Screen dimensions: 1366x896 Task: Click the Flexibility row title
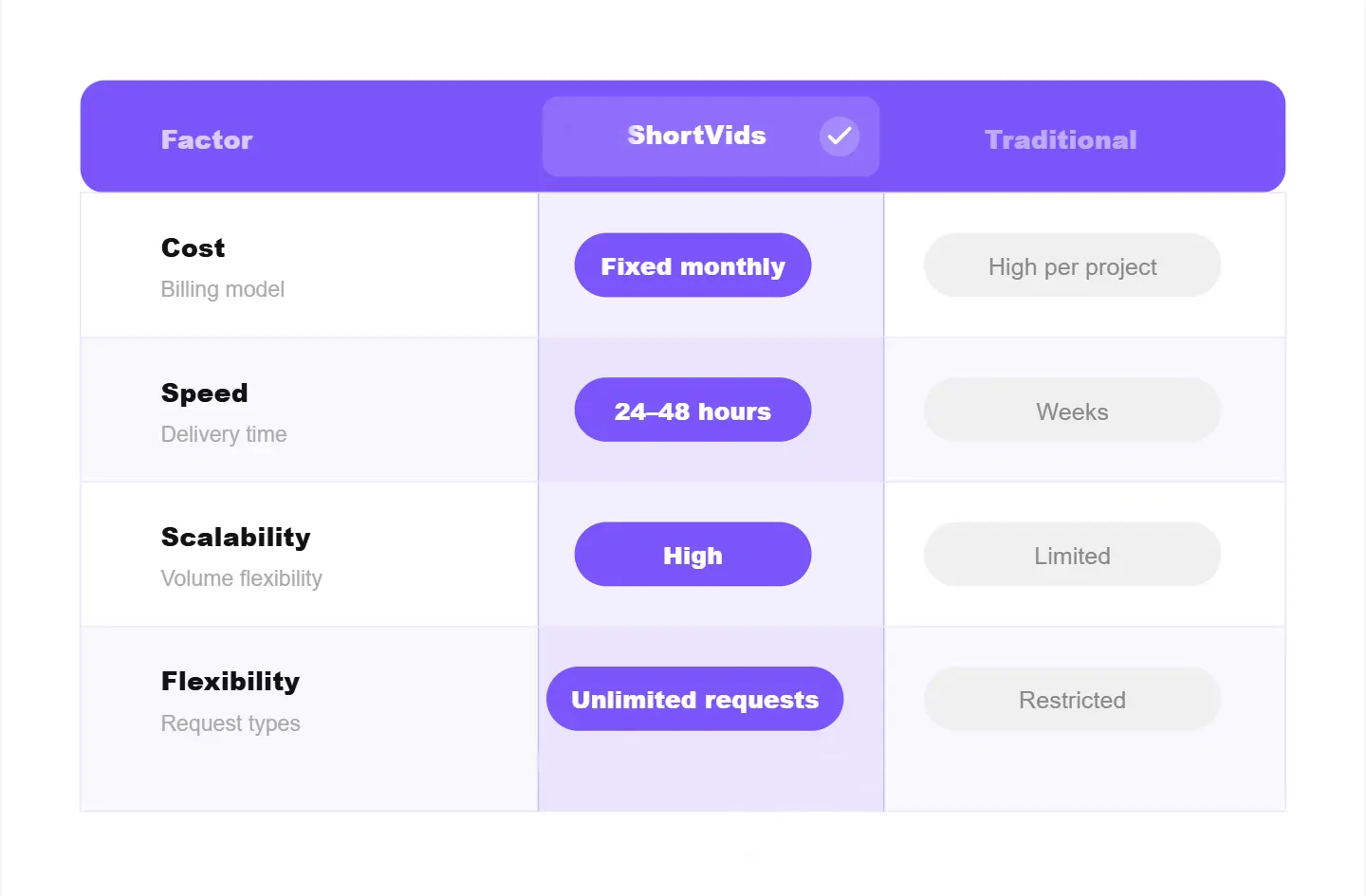tap(231, 682)
